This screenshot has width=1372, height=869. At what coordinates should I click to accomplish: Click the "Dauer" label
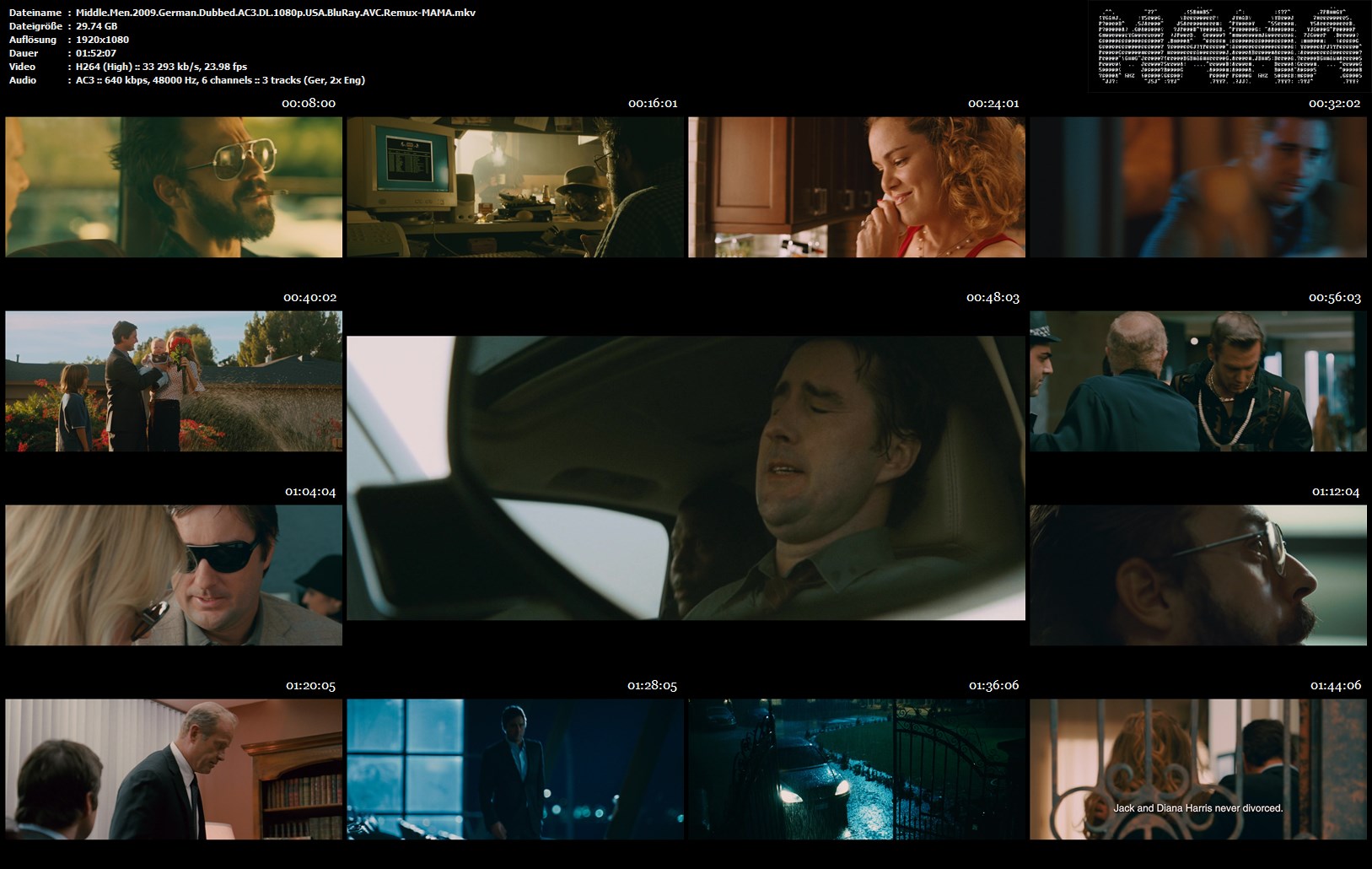point(24,53)
